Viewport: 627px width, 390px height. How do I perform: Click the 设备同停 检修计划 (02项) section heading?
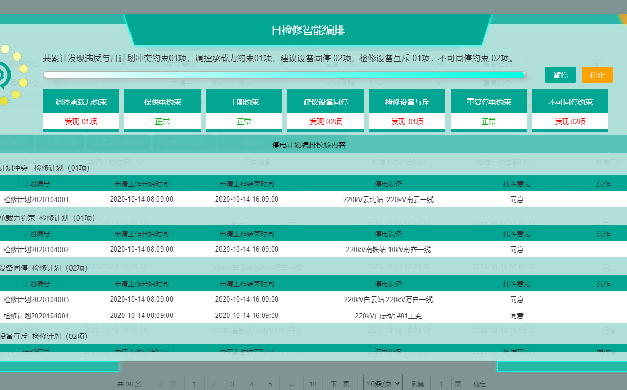point(44,268)
